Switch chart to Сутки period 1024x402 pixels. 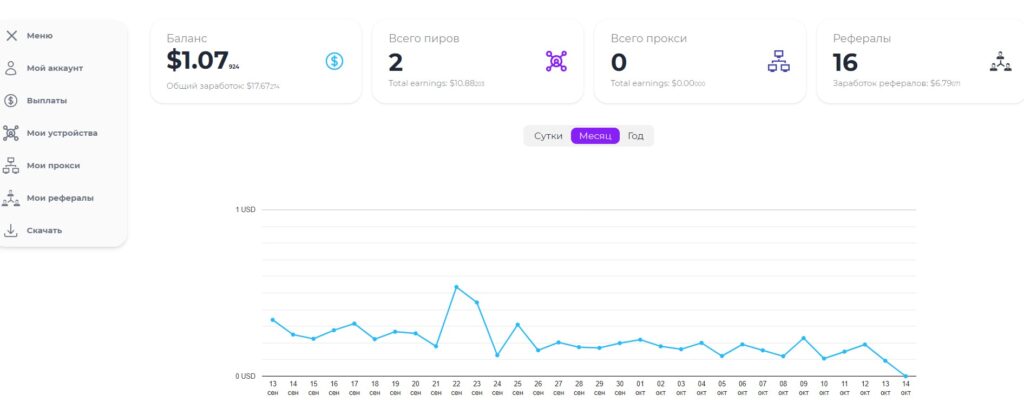[x=548, y=136]
